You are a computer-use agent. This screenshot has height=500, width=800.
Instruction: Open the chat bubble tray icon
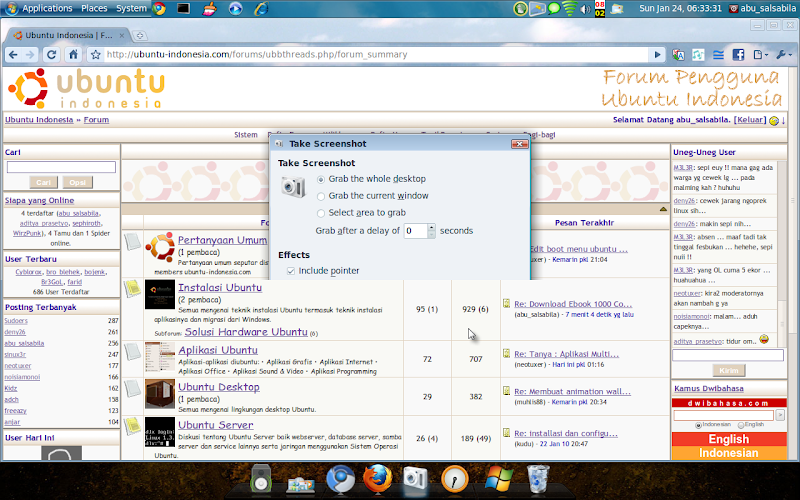pyautogui.click(x=554, y=9)
